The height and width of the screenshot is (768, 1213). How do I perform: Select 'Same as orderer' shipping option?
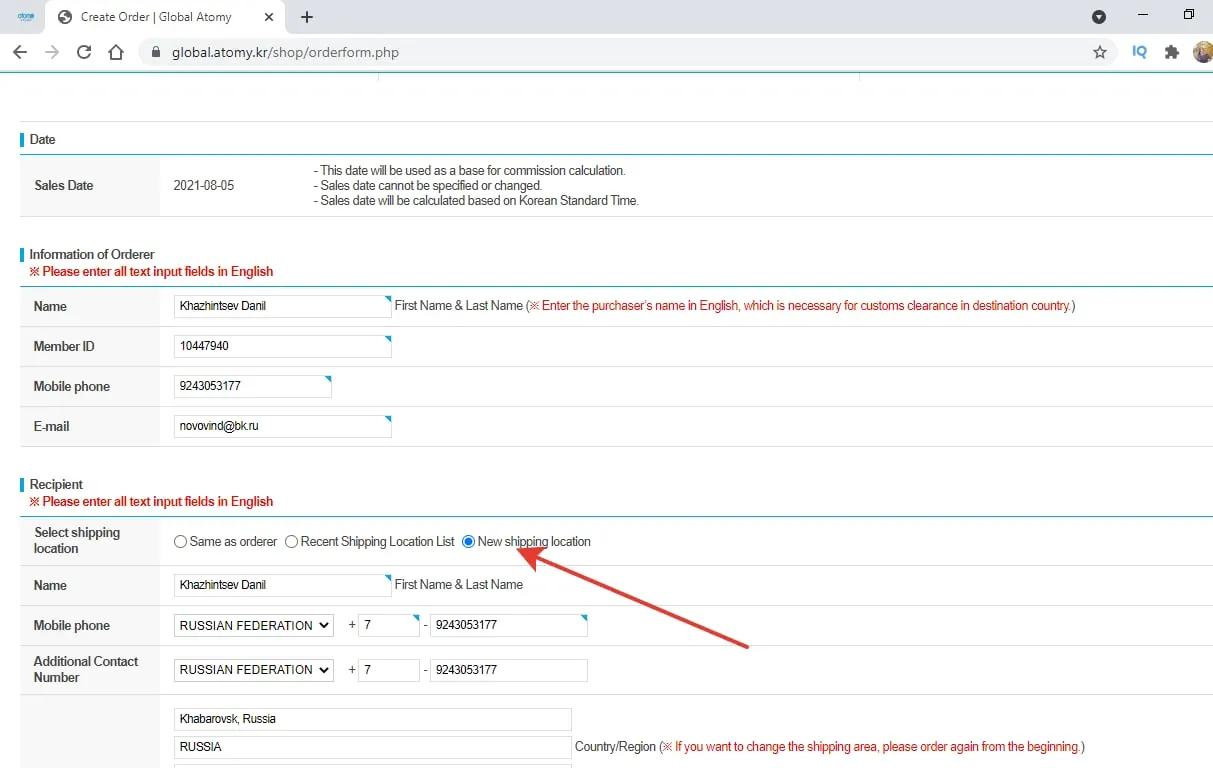(x=180, y=542)
